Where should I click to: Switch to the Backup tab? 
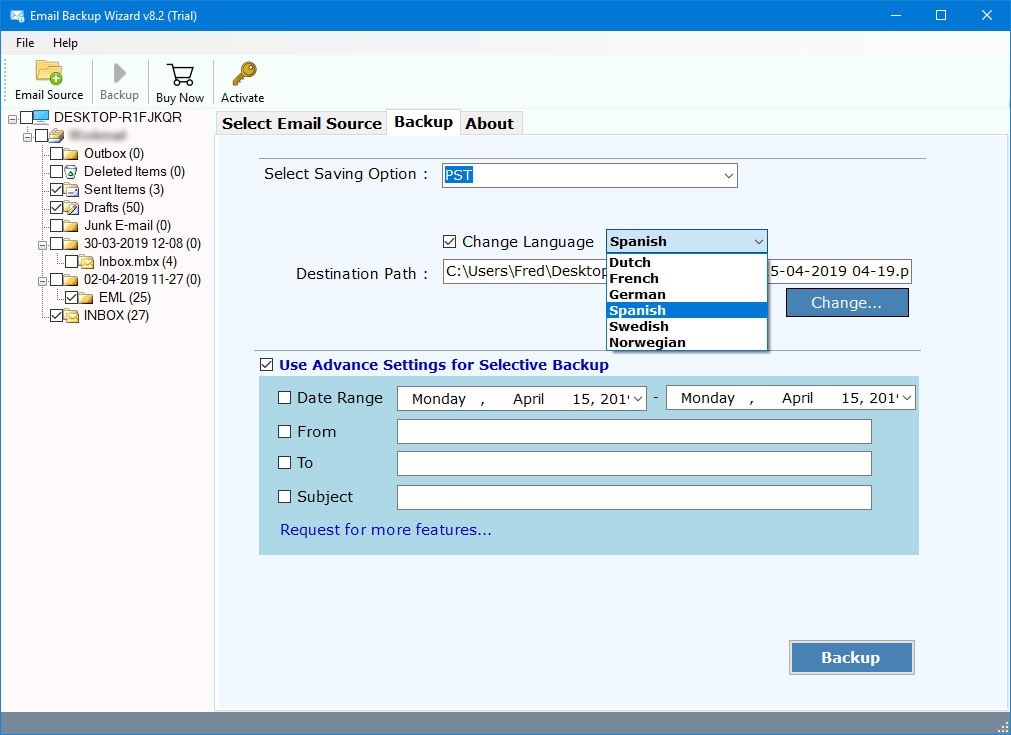[x=424, y=122]
